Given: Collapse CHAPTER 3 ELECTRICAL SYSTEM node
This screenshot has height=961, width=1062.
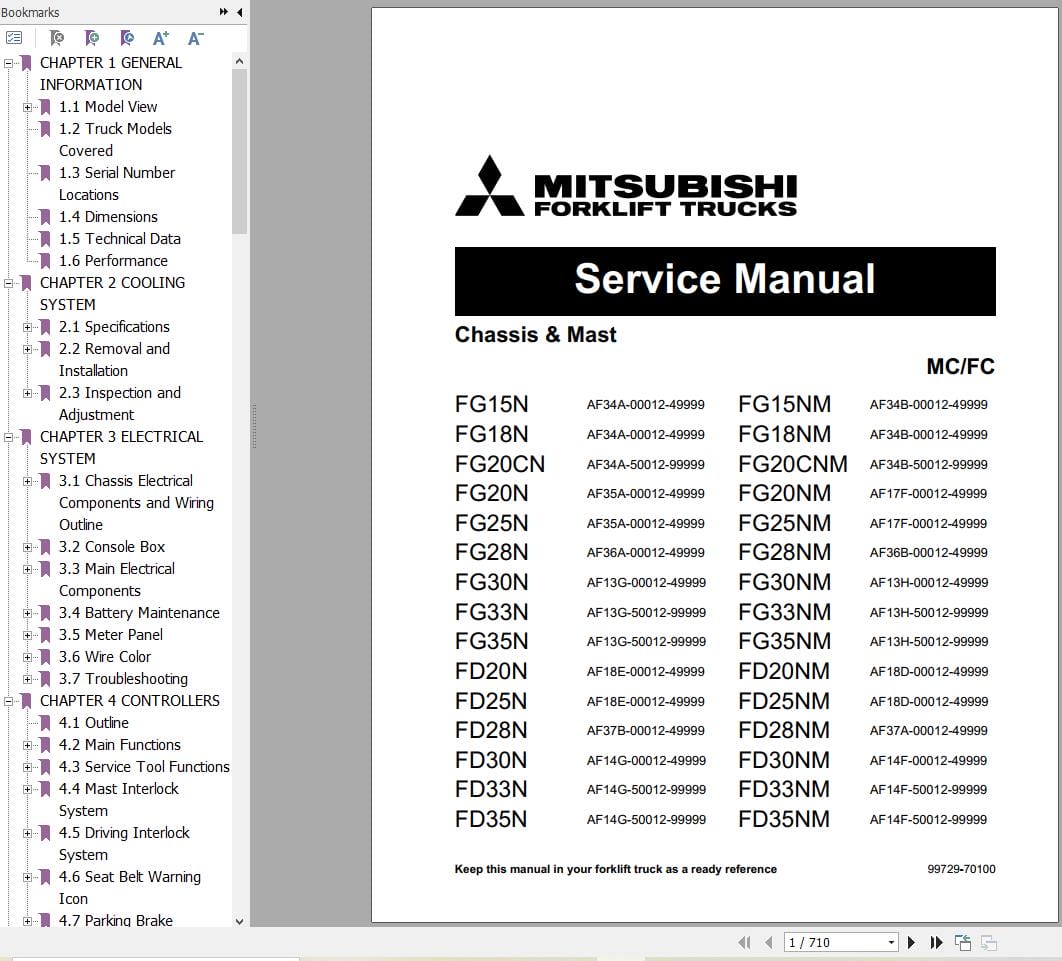Looking at the screenshot, I should tap(8, 437).
